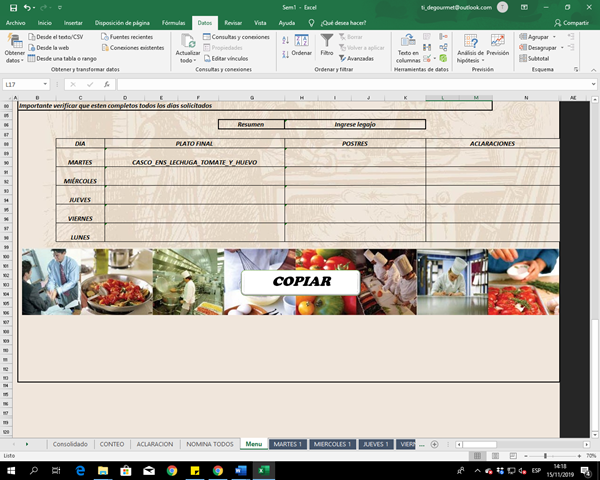
Task: Open the Esquema dialog launcher
Action: (x=576, y=69)
